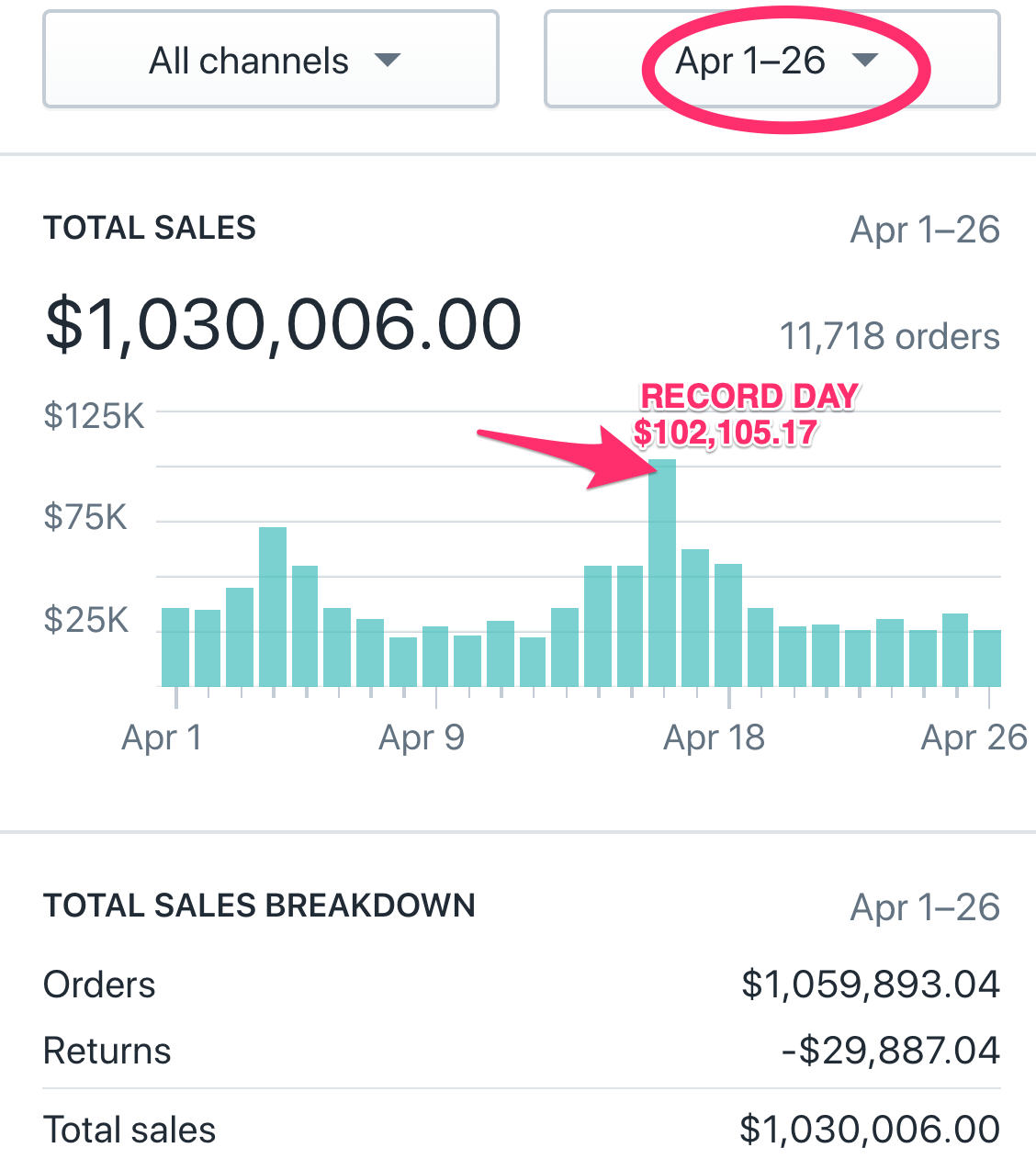Click the TOTAL SALES BREAKDOWN heading
Image resolution: width=1036 pixels, height=1159 pixels.
[x=259, y=906]
